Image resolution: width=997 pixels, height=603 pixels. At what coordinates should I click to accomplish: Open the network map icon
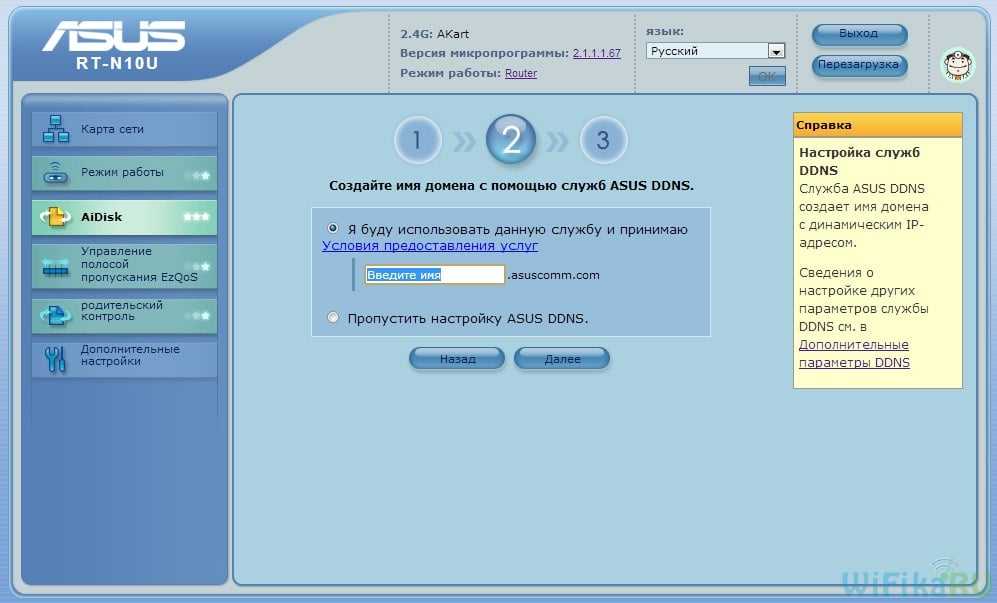tap(56, 129)
